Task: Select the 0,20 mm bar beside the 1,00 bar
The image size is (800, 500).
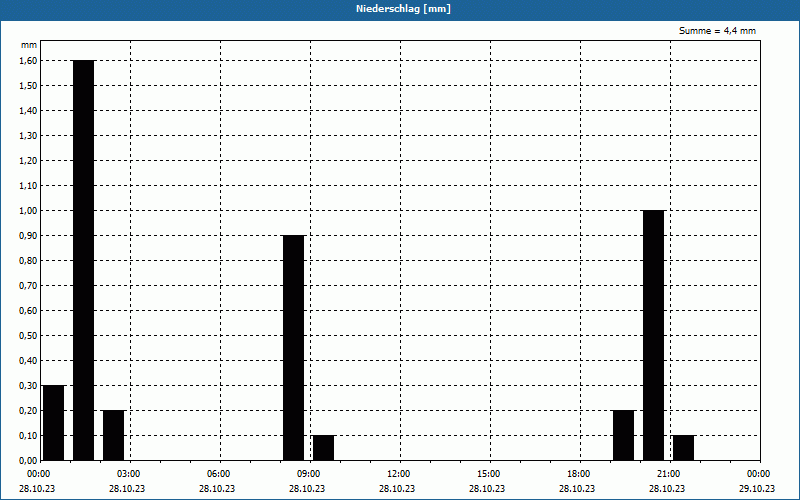Action: 623,435
